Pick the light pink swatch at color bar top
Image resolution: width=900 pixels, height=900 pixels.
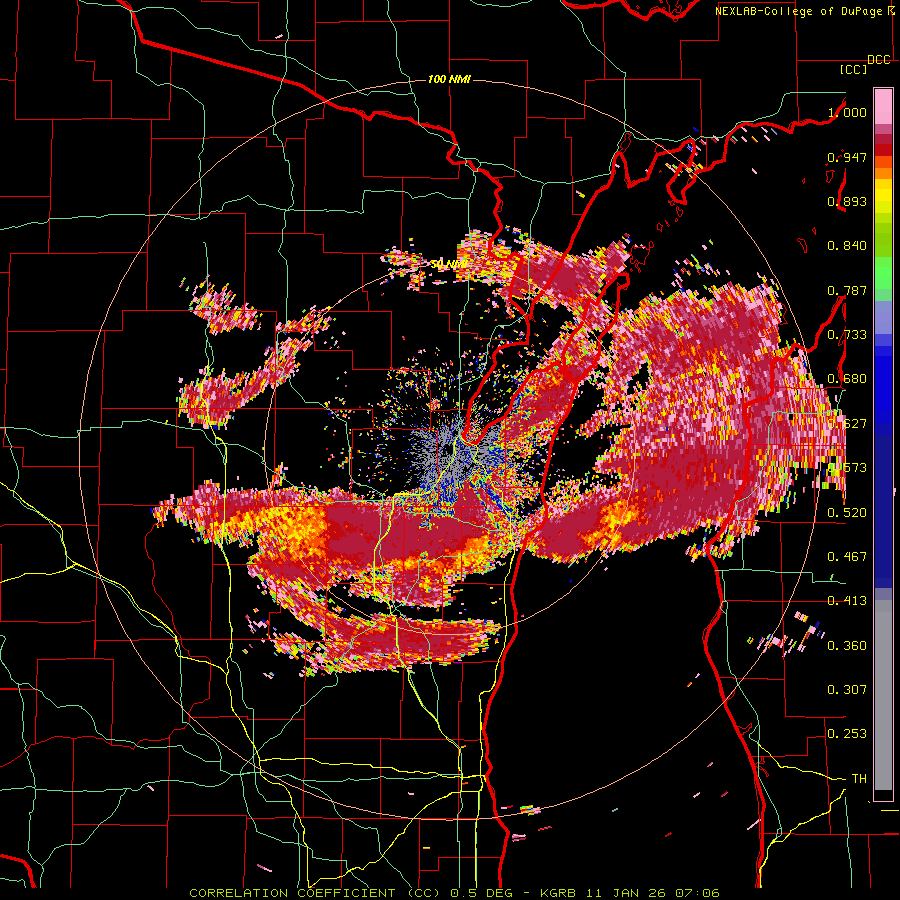[883, 106]
